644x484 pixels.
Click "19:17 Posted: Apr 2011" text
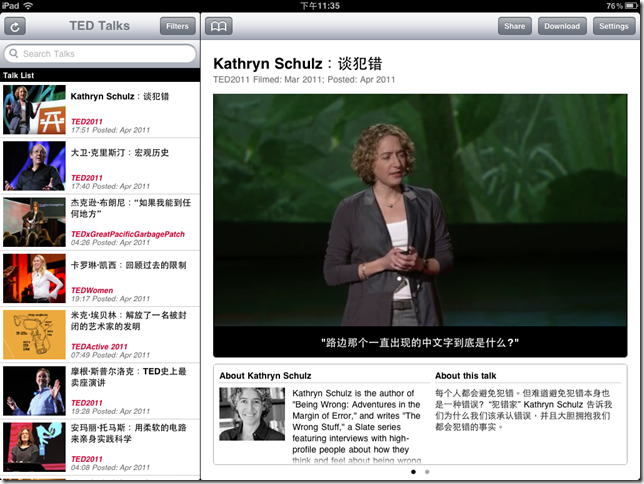click(110, 299)
